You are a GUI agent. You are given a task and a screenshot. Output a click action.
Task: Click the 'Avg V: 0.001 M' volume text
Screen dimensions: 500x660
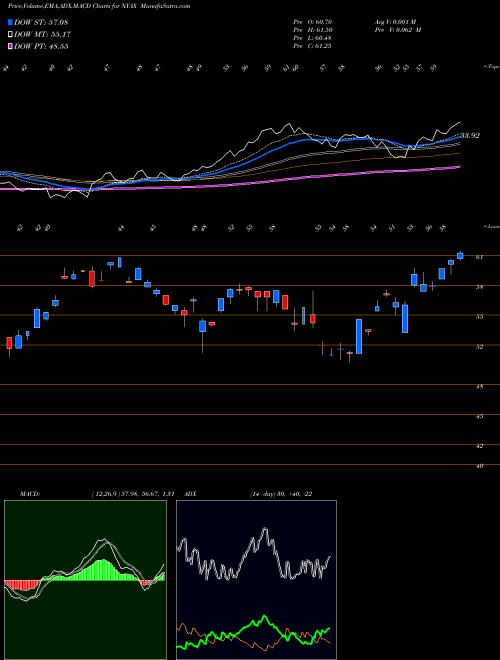[397, 22]
